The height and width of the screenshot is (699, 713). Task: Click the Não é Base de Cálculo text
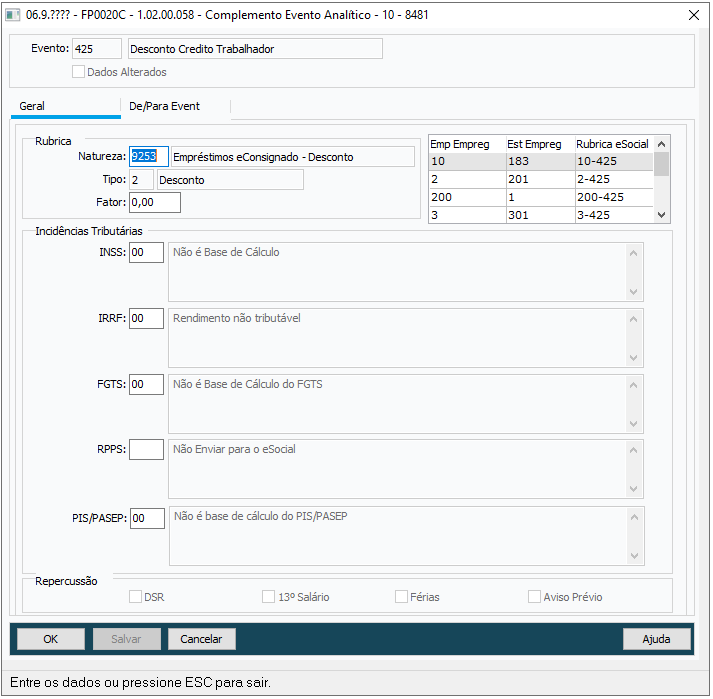point(226,252)
